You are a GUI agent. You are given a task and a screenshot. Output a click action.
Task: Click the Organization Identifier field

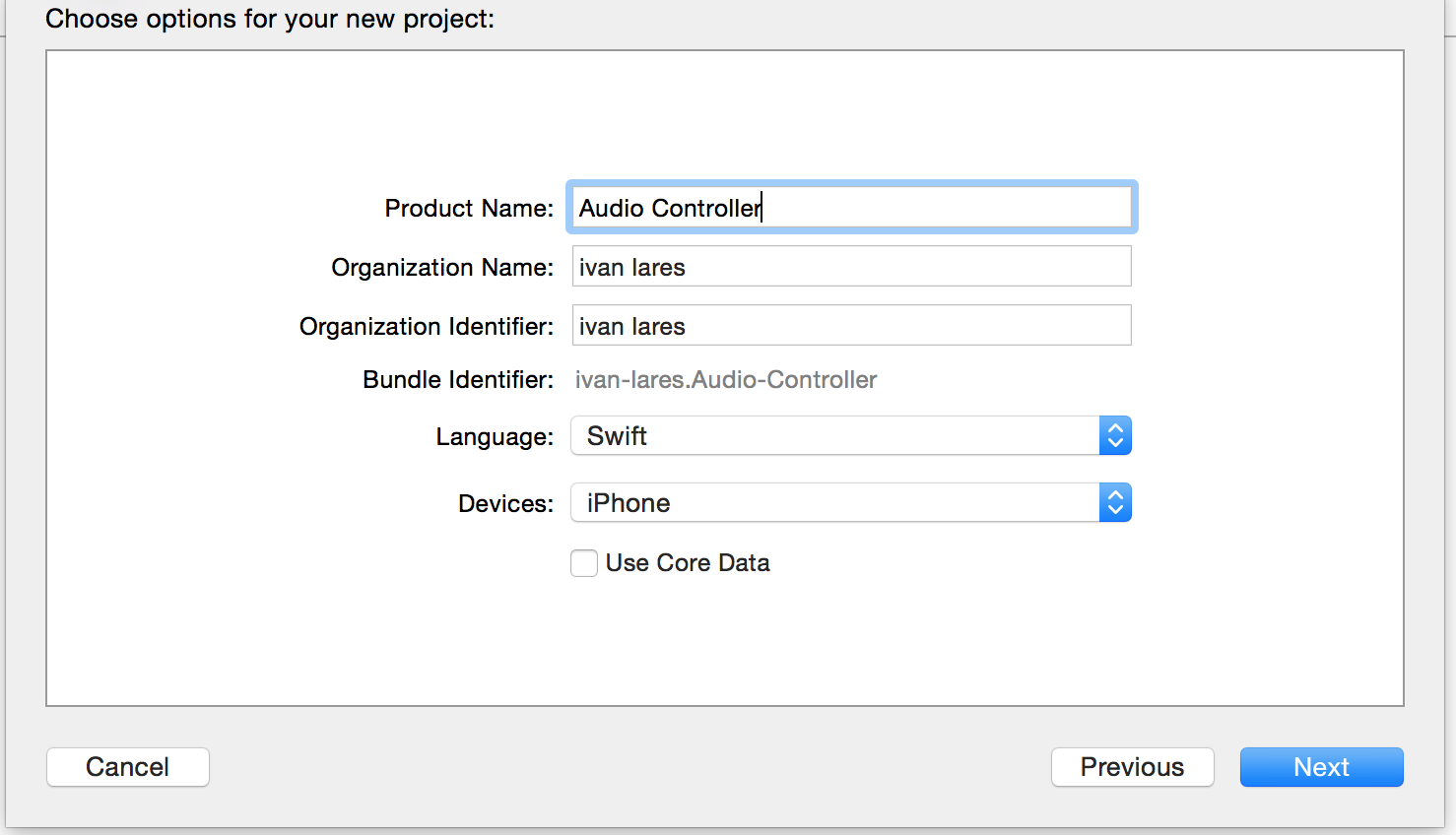[851, 325]
